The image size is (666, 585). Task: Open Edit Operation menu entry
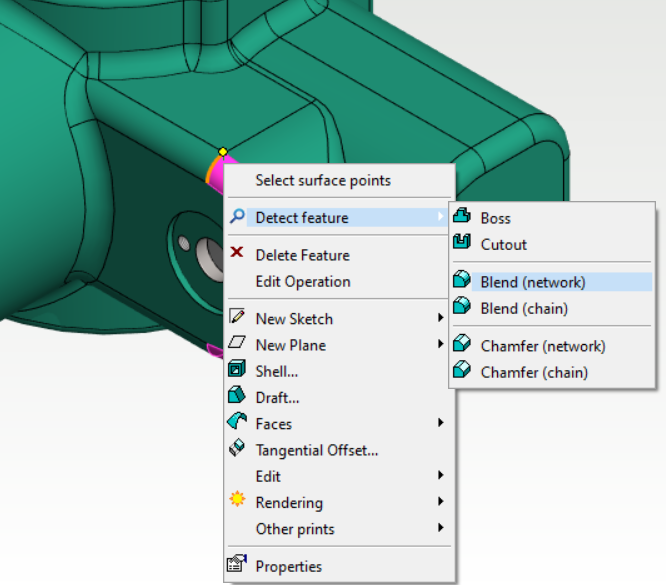pos(303,281)
